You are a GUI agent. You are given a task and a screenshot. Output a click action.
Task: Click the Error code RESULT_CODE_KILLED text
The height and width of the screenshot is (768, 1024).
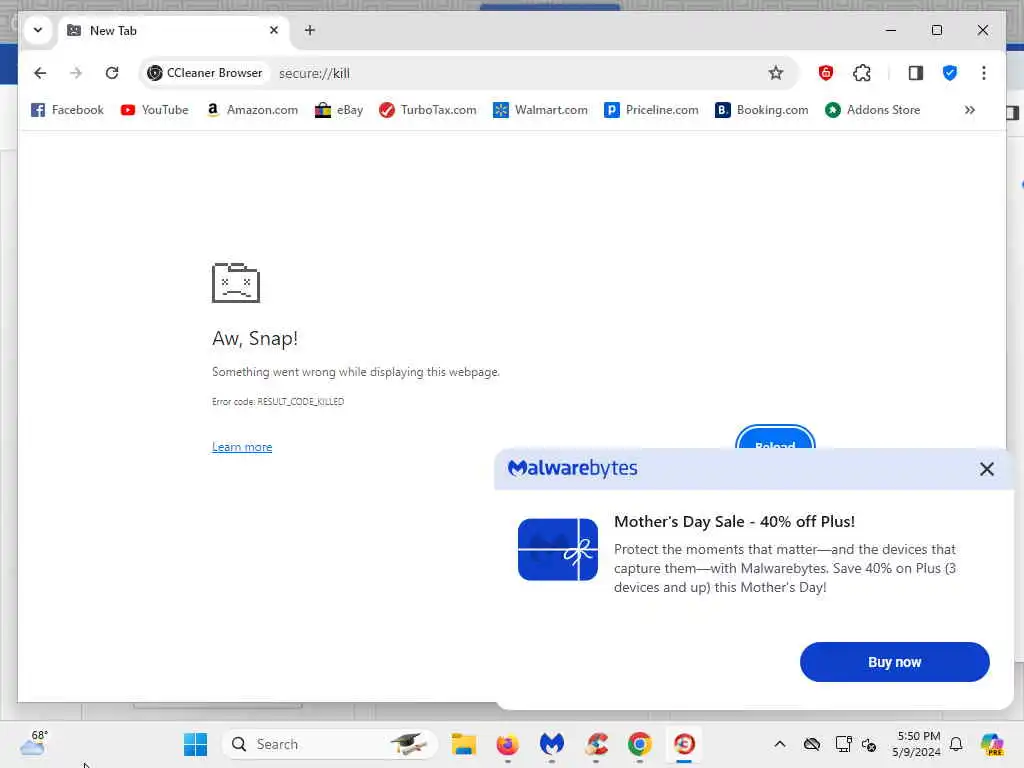278,402
